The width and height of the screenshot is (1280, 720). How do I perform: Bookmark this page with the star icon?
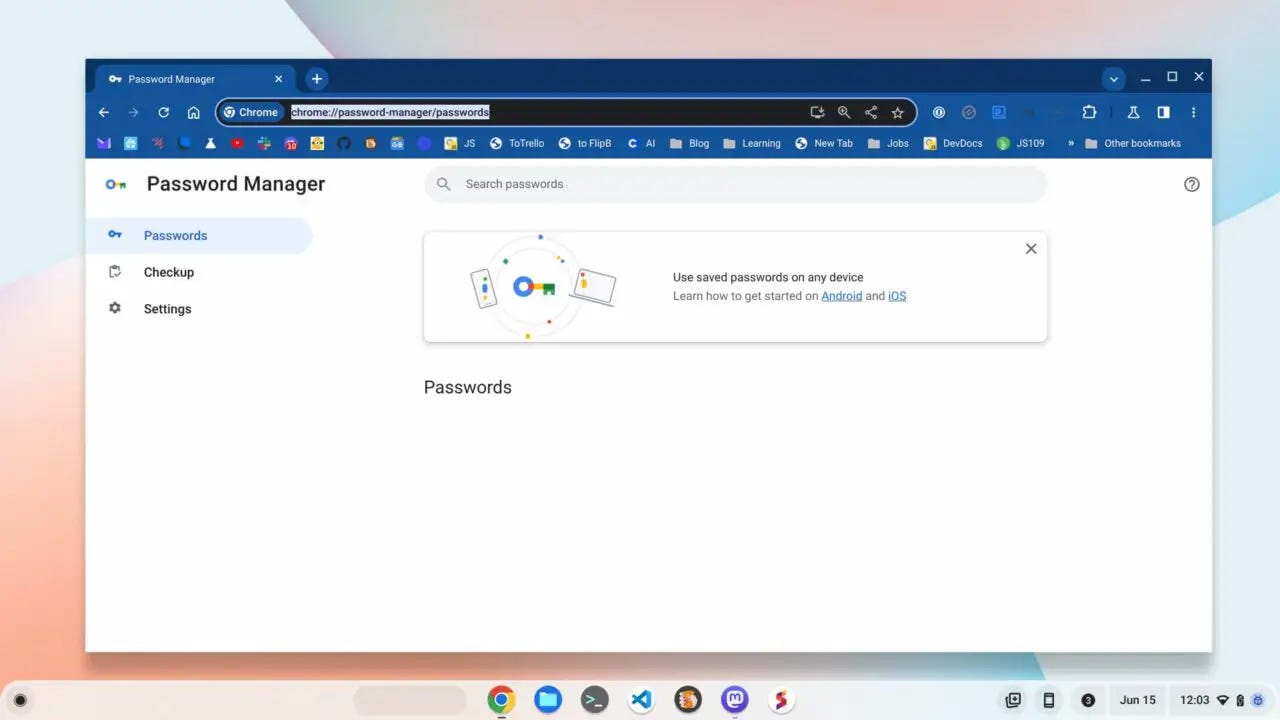point(898,113)
